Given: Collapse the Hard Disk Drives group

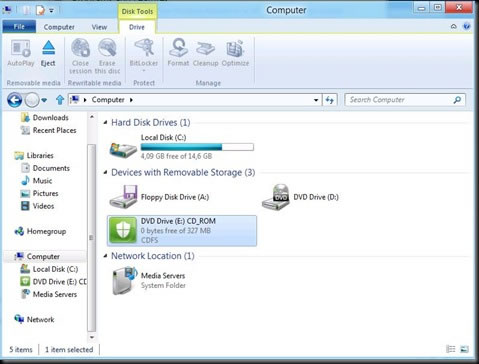Looking at the screenshot, I should tap(105, 123).
